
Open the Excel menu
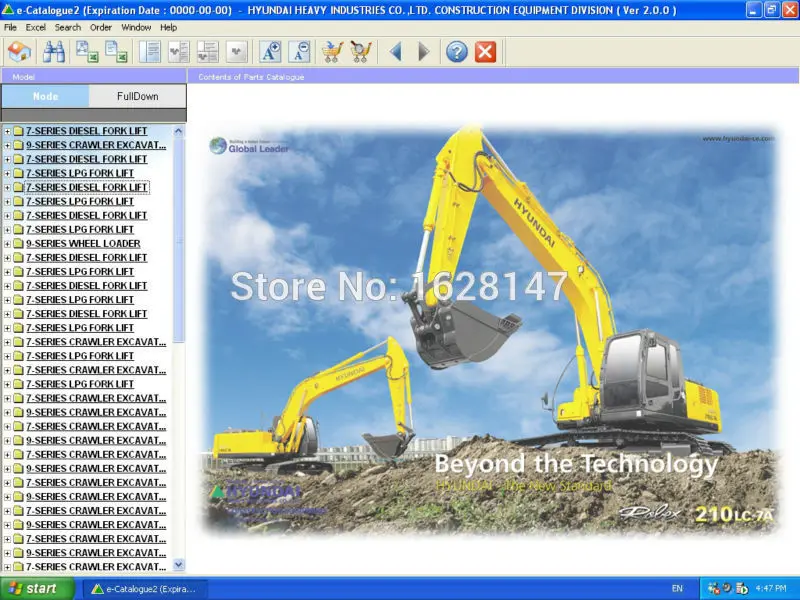[36, 28]
